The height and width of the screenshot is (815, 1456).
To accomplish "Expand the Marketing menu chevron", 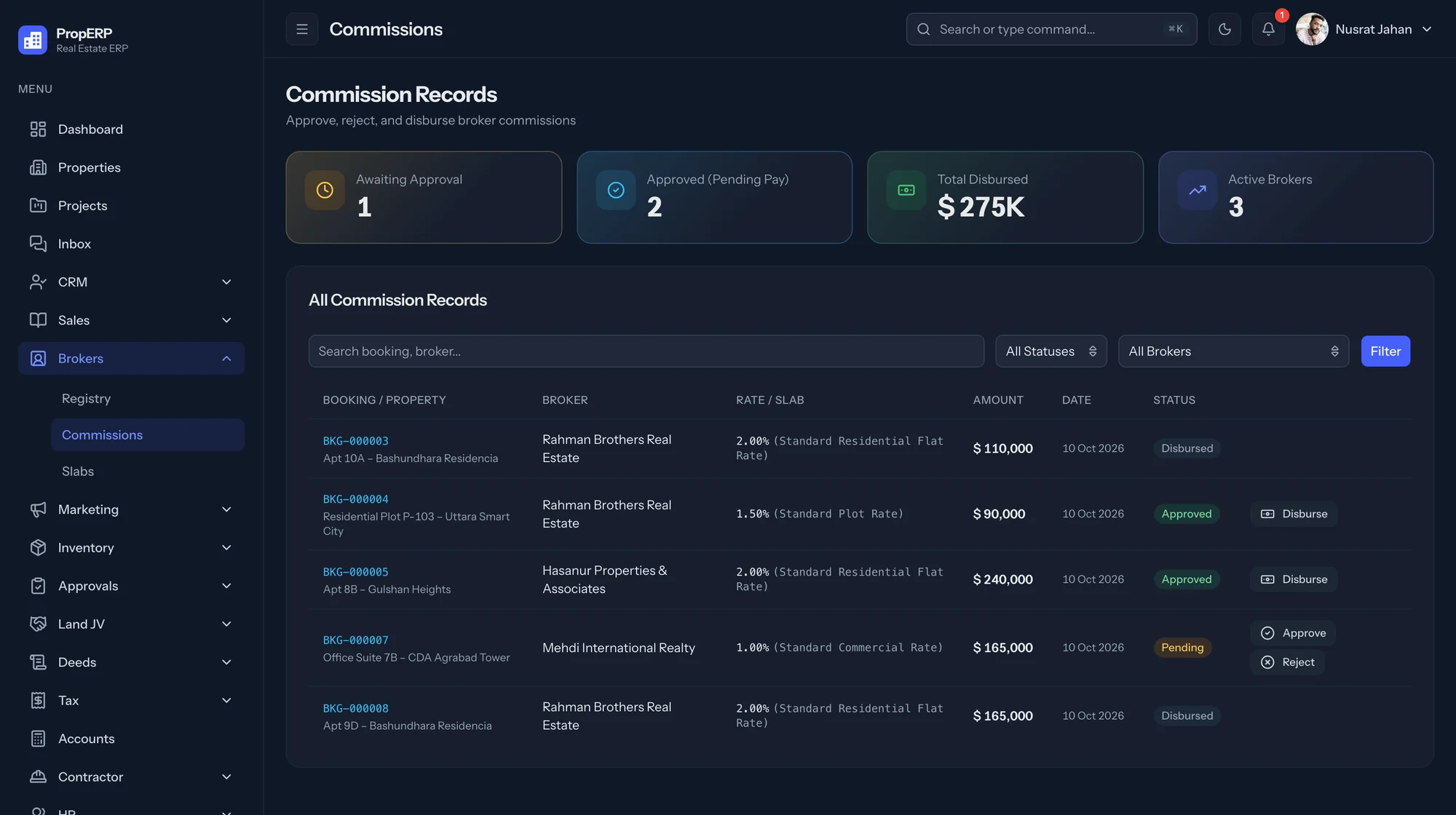I will point(226,509).
